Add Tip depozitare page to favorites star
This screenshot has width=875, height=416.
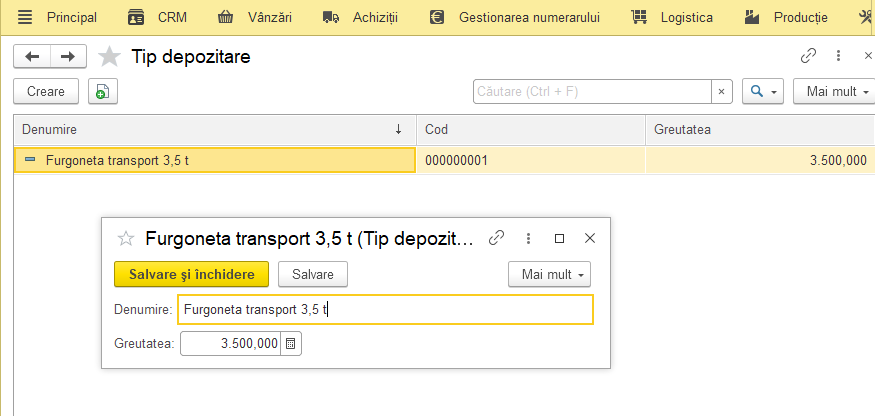109,56
